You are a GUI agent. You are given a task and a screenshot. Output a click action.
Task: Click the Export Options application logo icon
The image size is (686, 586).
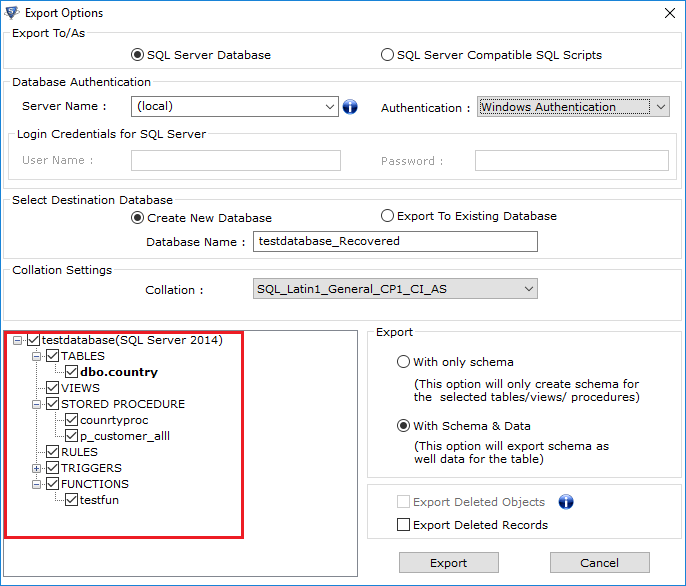[x=12, y=13]
